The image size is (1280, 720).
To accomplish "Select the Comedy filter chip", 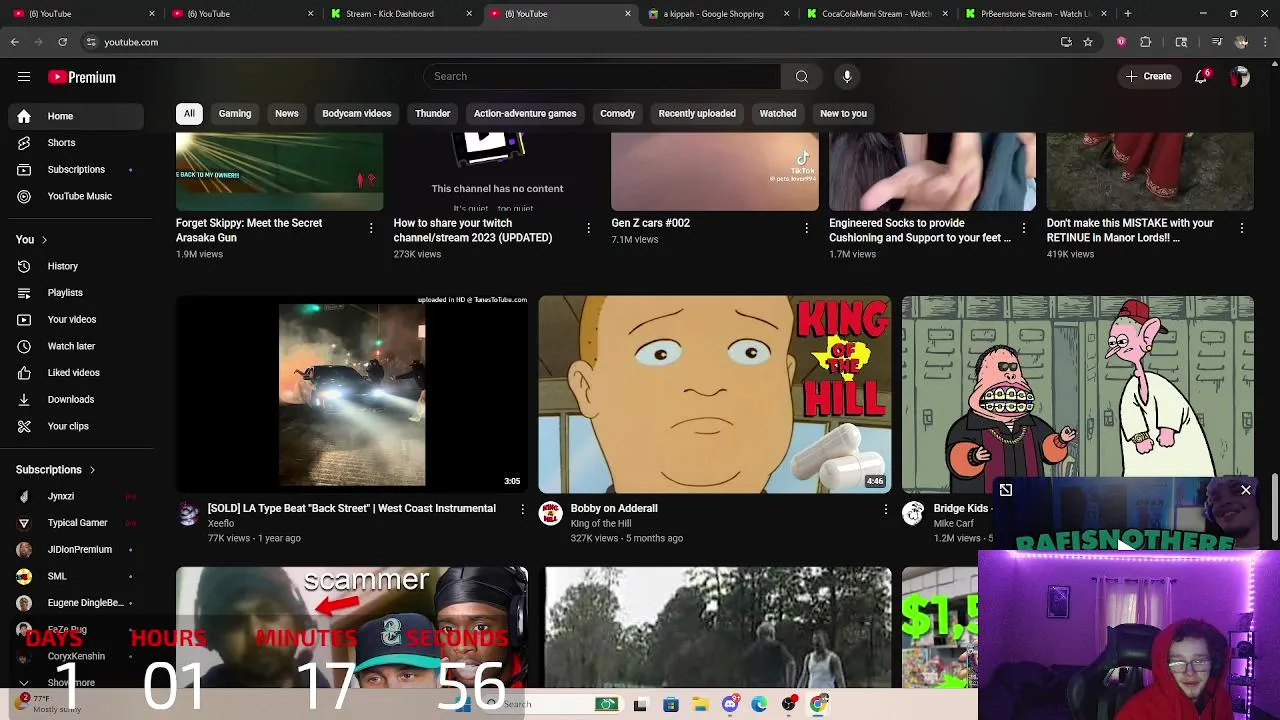I will coord(617,114).
